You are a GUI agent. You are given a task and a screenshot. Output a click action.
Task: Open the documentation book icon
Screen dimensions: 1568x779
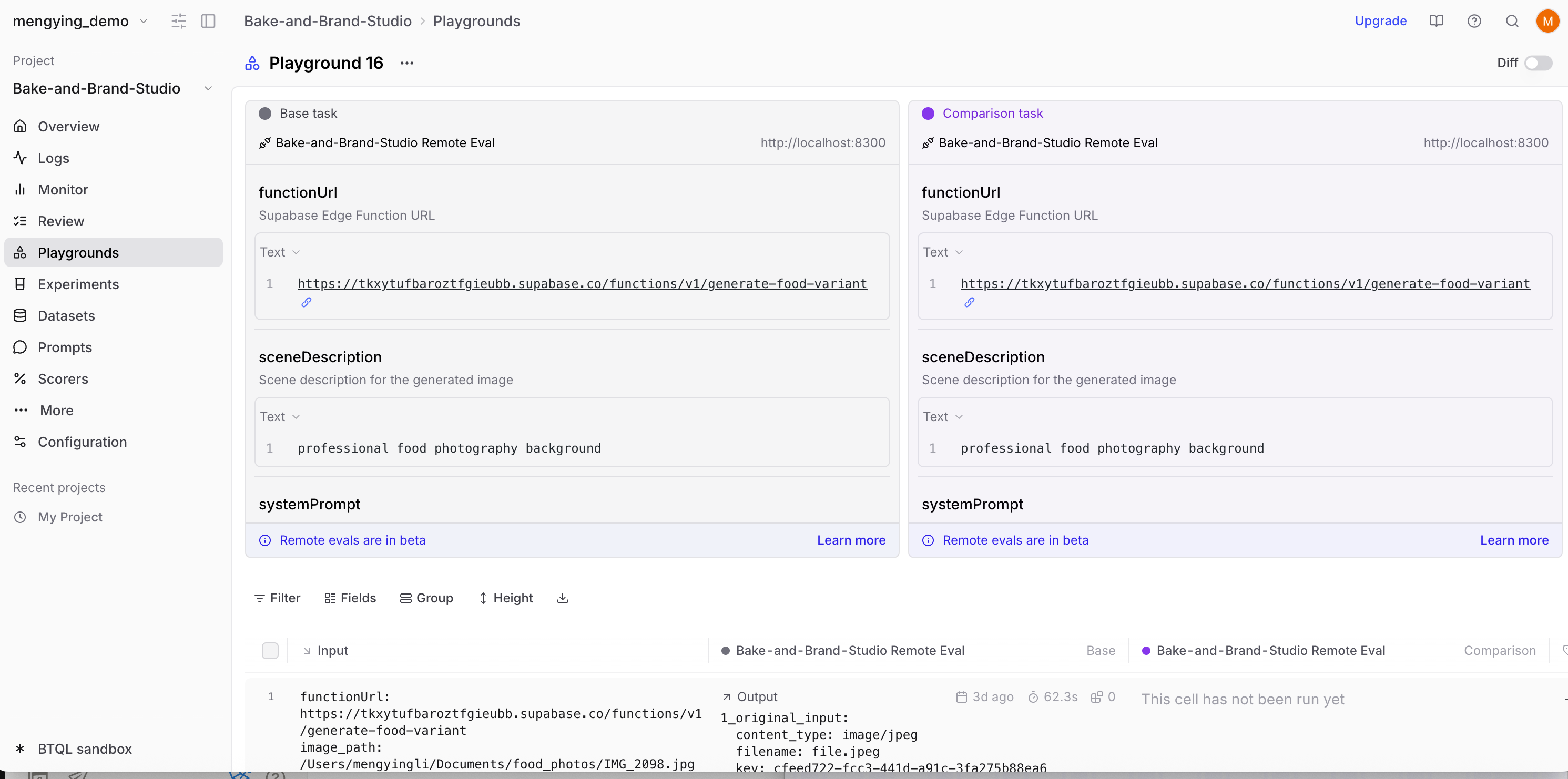1437,20
